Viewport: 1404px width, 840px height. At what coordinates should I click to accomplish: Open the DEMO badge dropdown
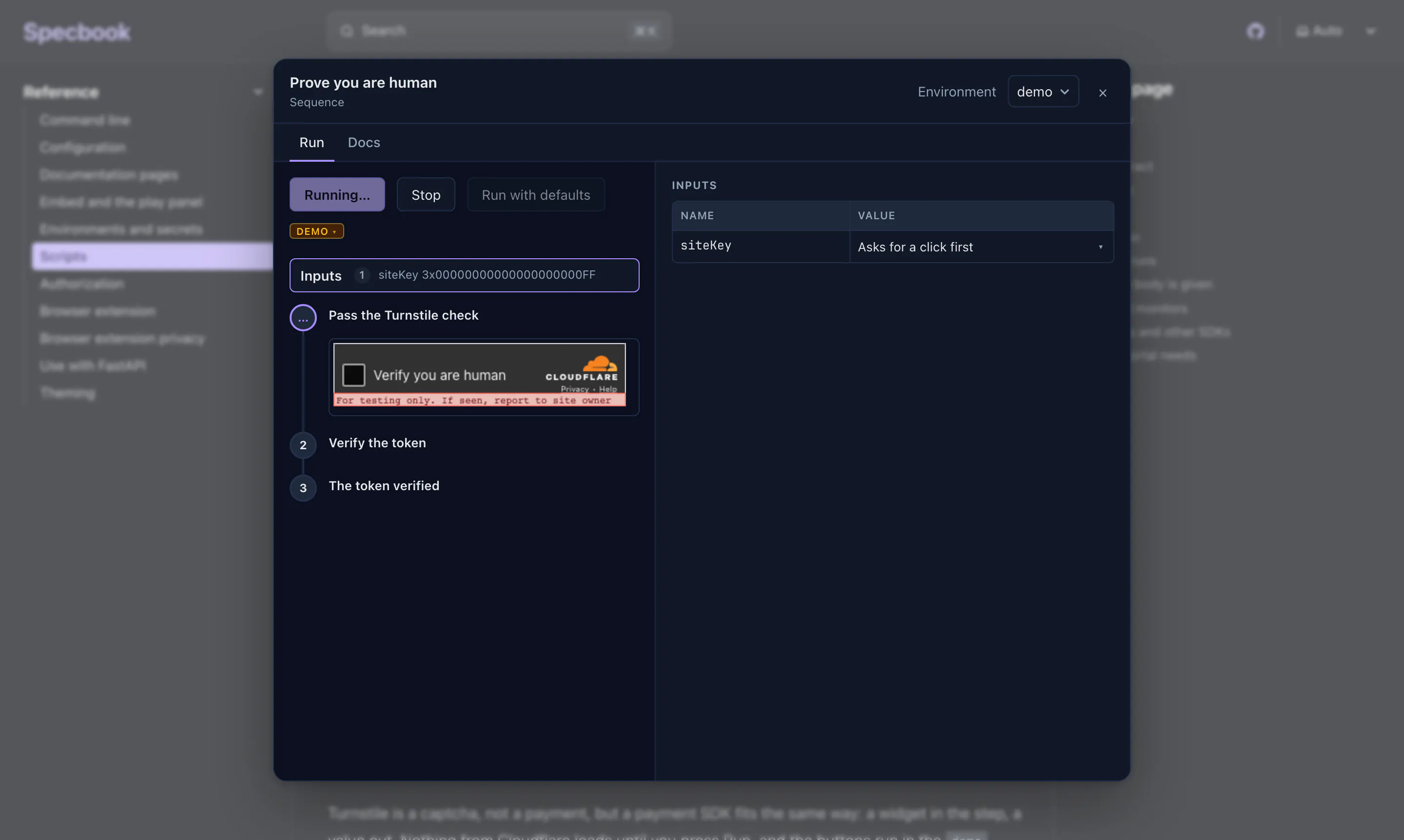pos(316,231)
